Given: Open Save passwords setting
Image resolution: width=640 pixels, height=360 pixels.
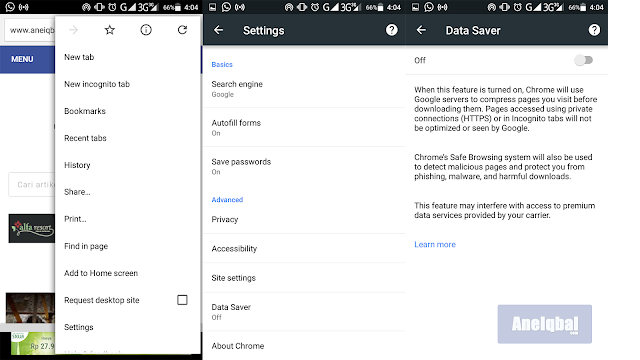Looking at the screenshot, I should point(304,166).
